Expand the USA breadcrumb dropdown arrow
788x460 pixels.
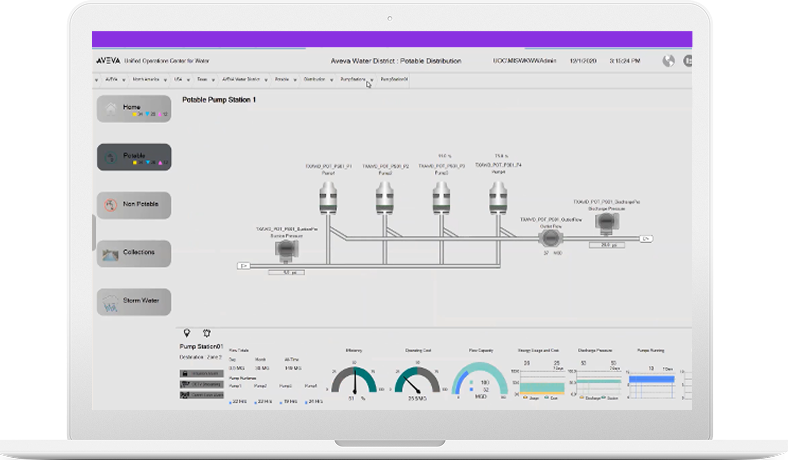point(188,80)
